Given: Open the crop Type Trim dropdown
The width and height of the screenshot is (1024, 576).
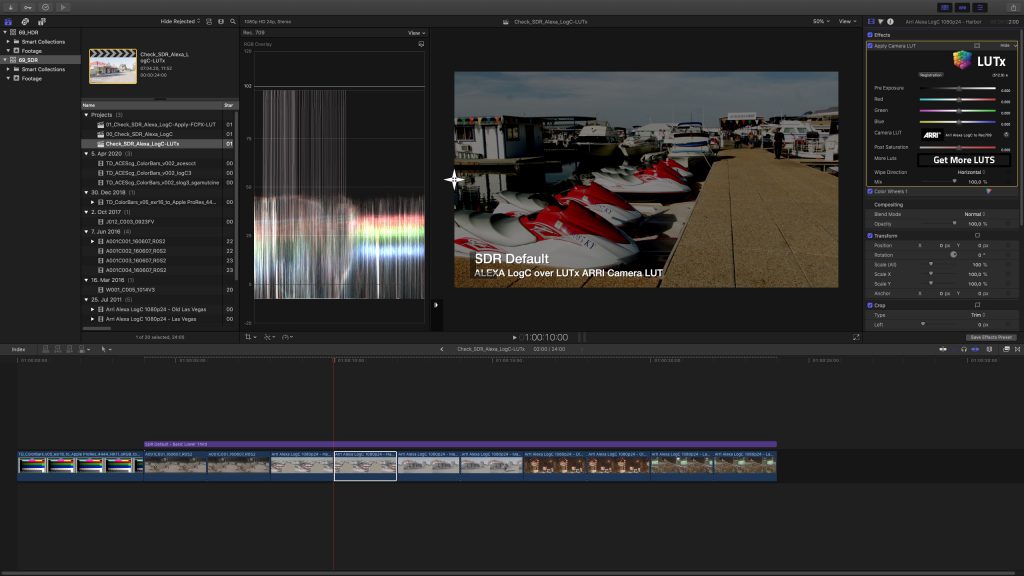Looking at the screenshot, I should pos(978,315).
